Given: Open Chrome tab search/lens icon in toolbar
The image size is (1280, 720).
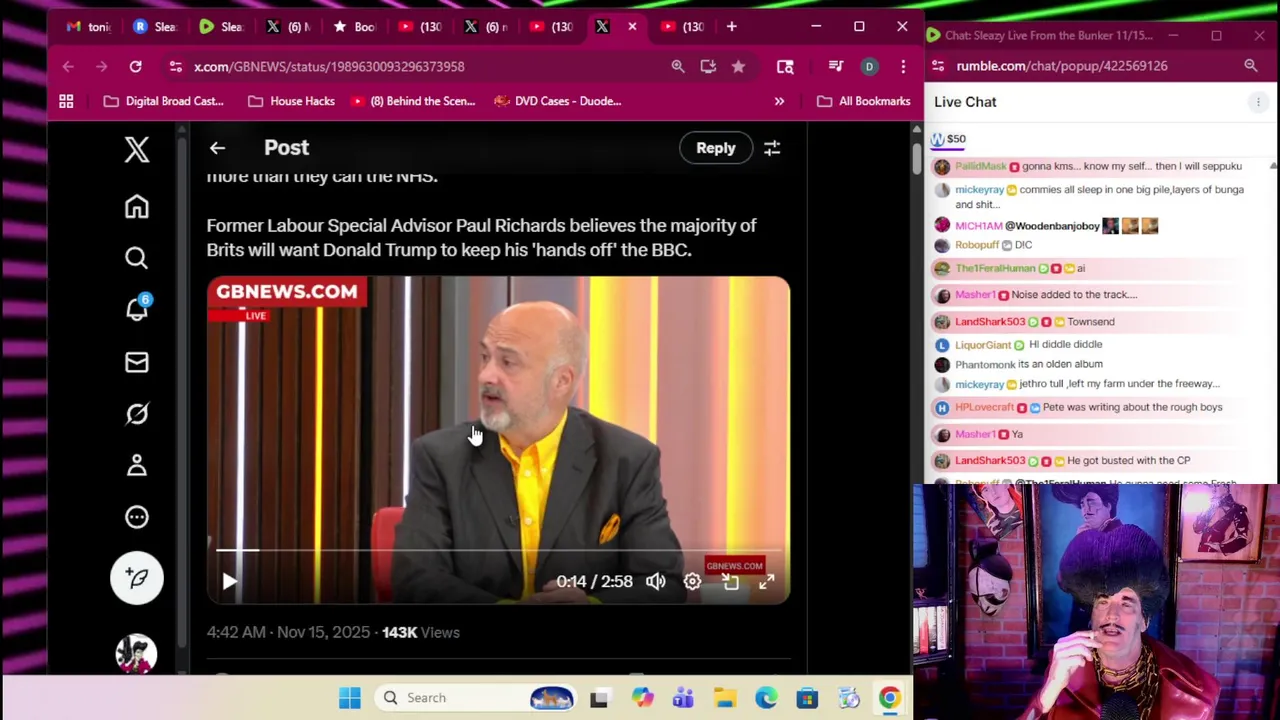Looking at the screenshot, I should coord(785,66).
